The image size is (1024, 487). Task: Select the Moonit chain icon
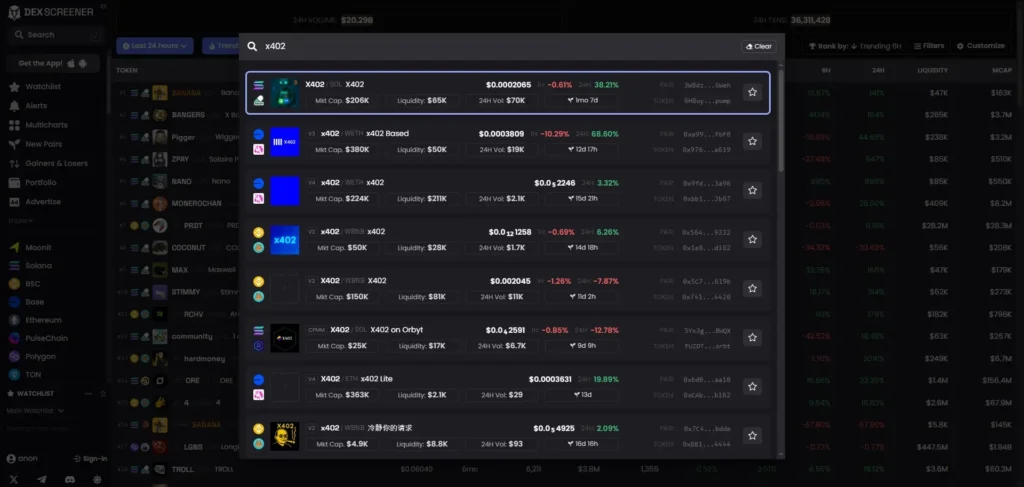(14, 247)
